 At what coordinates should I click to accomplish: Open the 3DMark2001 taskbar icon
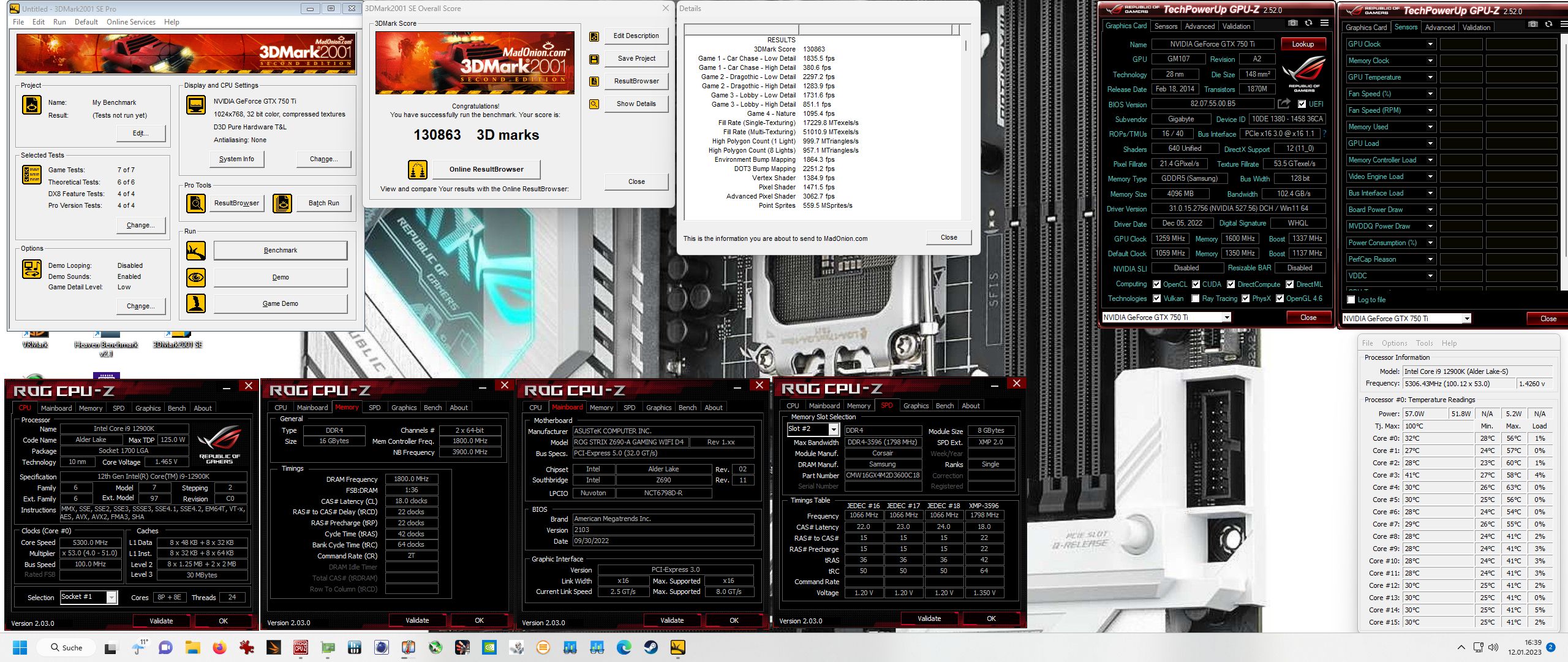(x=677, y=648)
